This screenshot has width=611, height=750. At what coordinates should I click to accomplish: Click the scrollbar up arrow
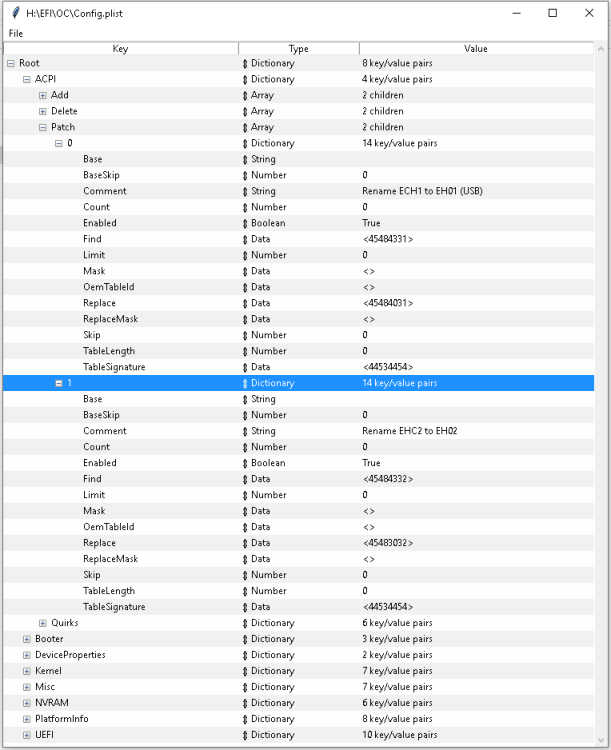(x=601, y=49)
